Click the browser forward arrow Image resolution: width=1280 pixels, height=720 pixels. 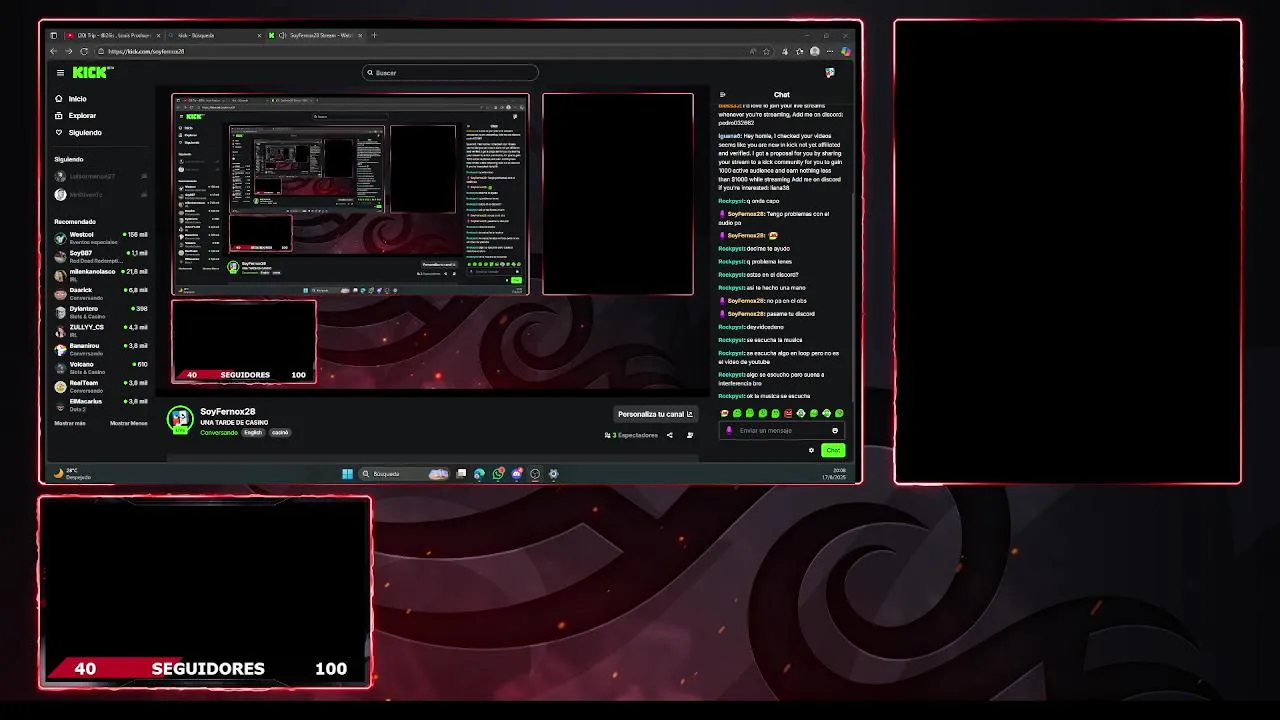(68, 51)
